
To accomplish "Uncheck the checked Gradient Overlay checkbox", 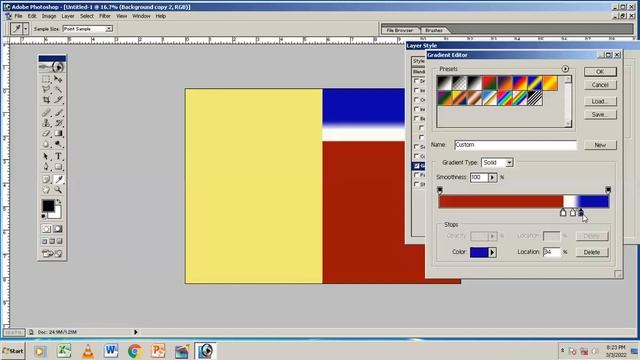I will [x=416, y=166].
